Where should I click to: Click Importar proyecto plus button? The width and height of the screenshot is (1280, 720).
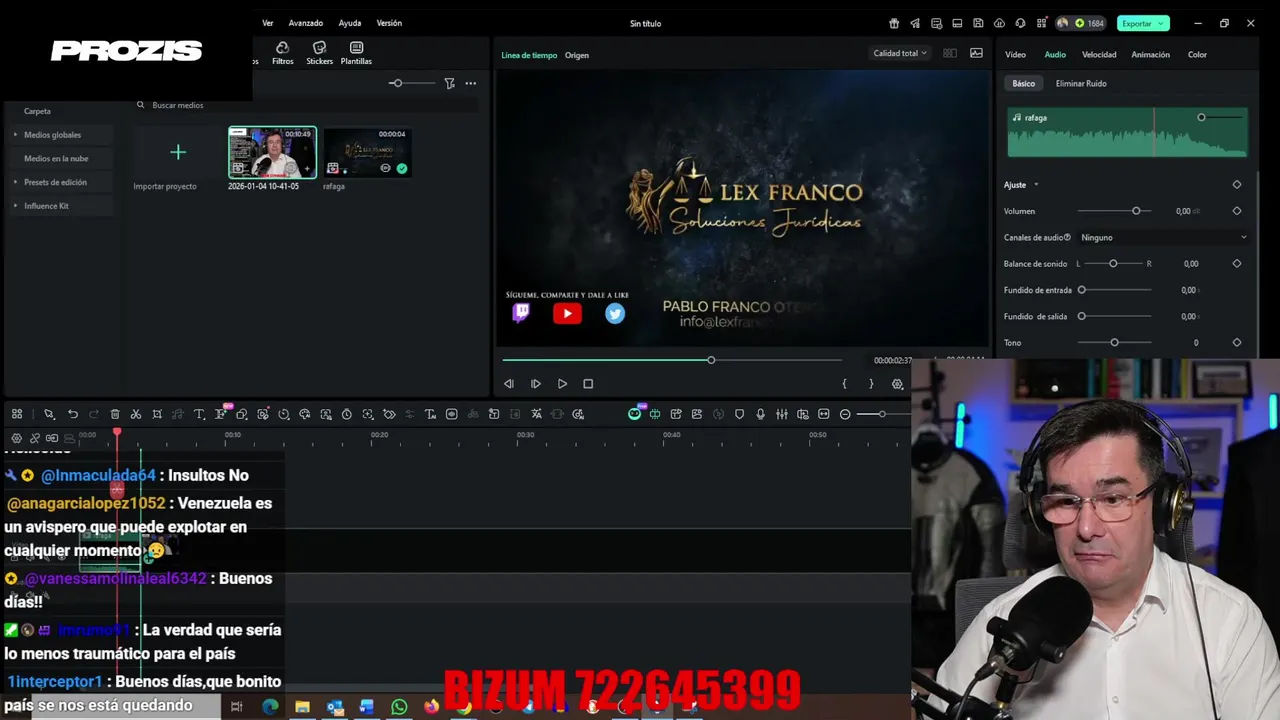[178, 152]
